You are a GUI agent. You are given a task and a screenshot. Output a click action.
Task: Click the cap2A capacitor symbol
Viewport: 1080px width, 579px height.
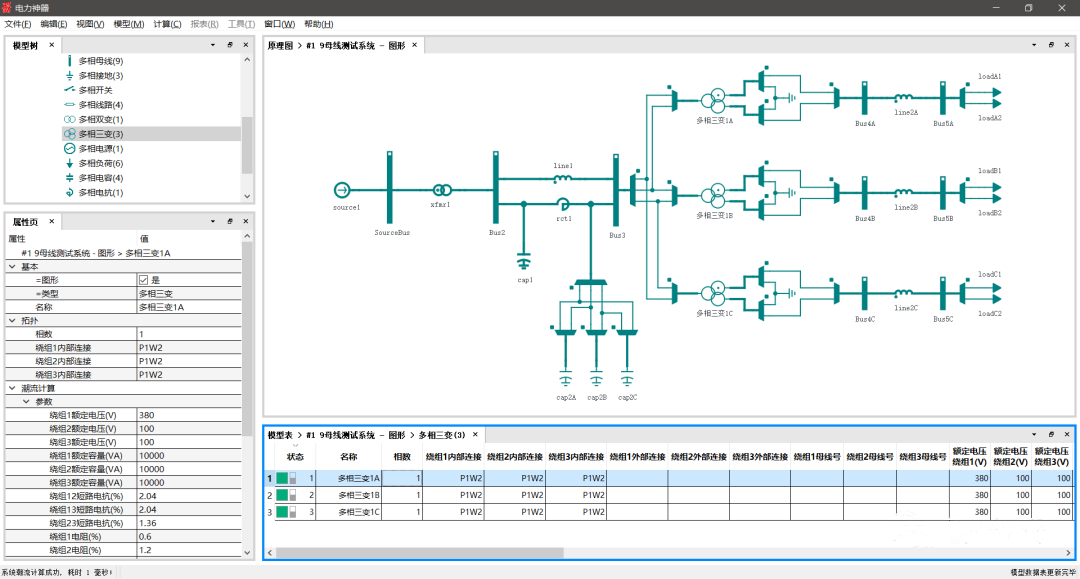(x=565, y=381)
